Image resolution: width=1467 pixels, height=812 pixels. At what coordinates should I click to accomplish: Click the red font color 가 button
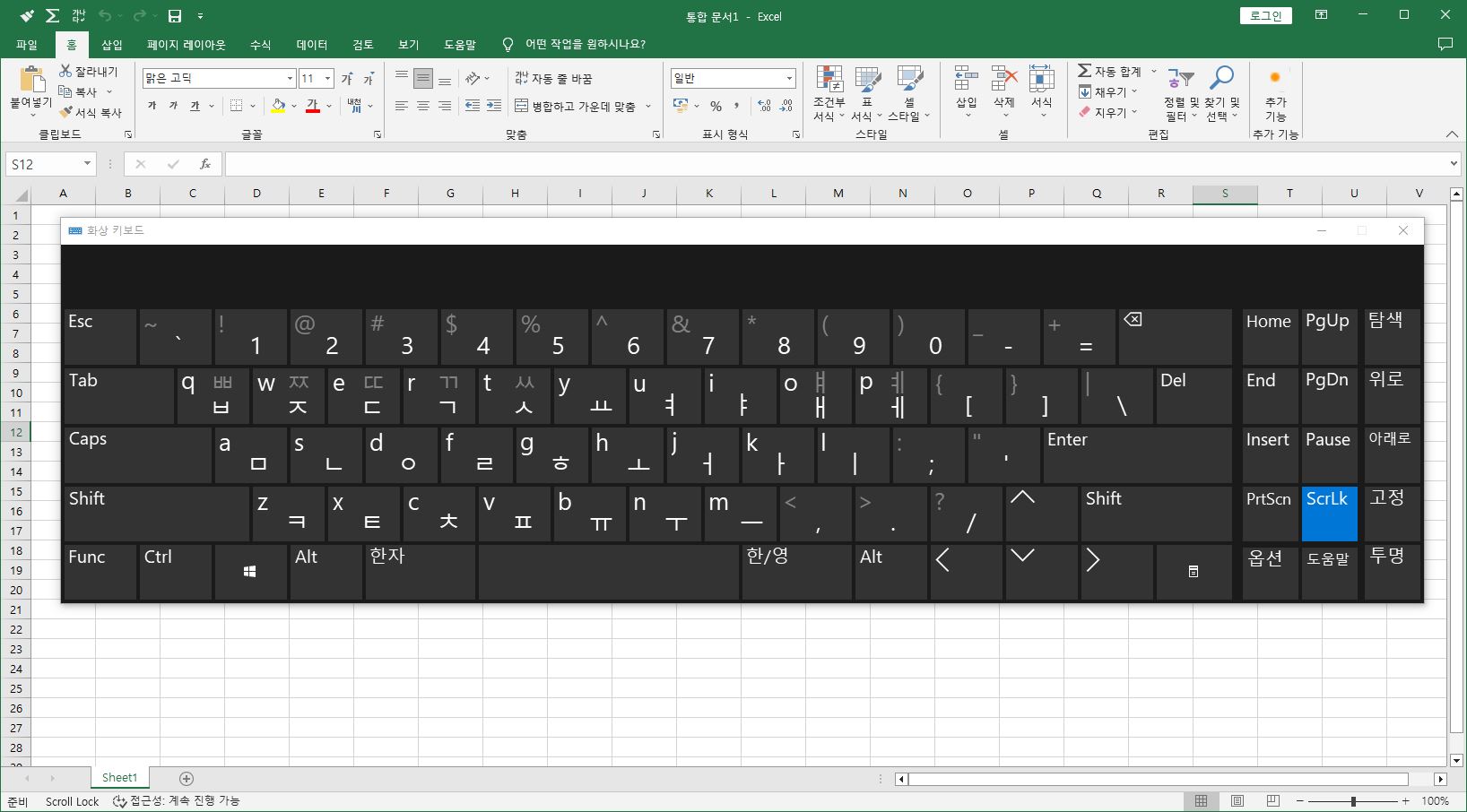coord(313,106)
